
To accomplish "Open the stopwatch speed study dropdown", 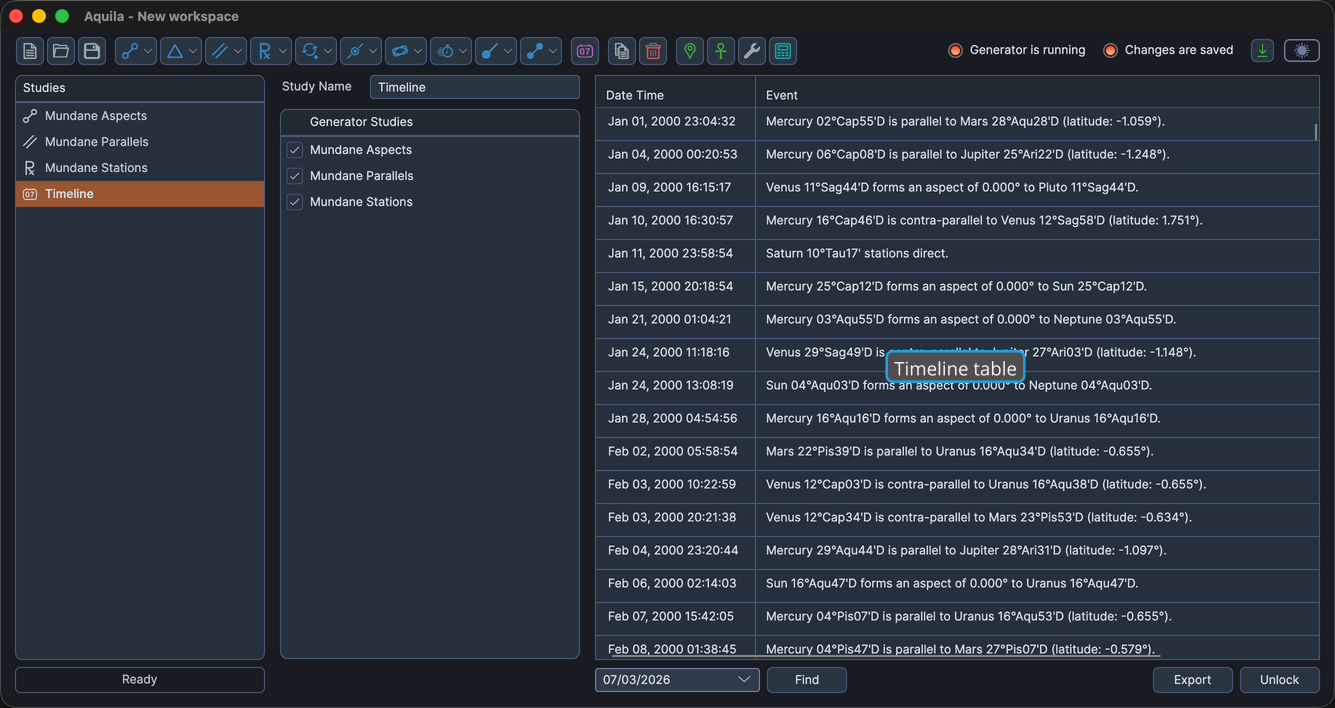I will point(451,51).
